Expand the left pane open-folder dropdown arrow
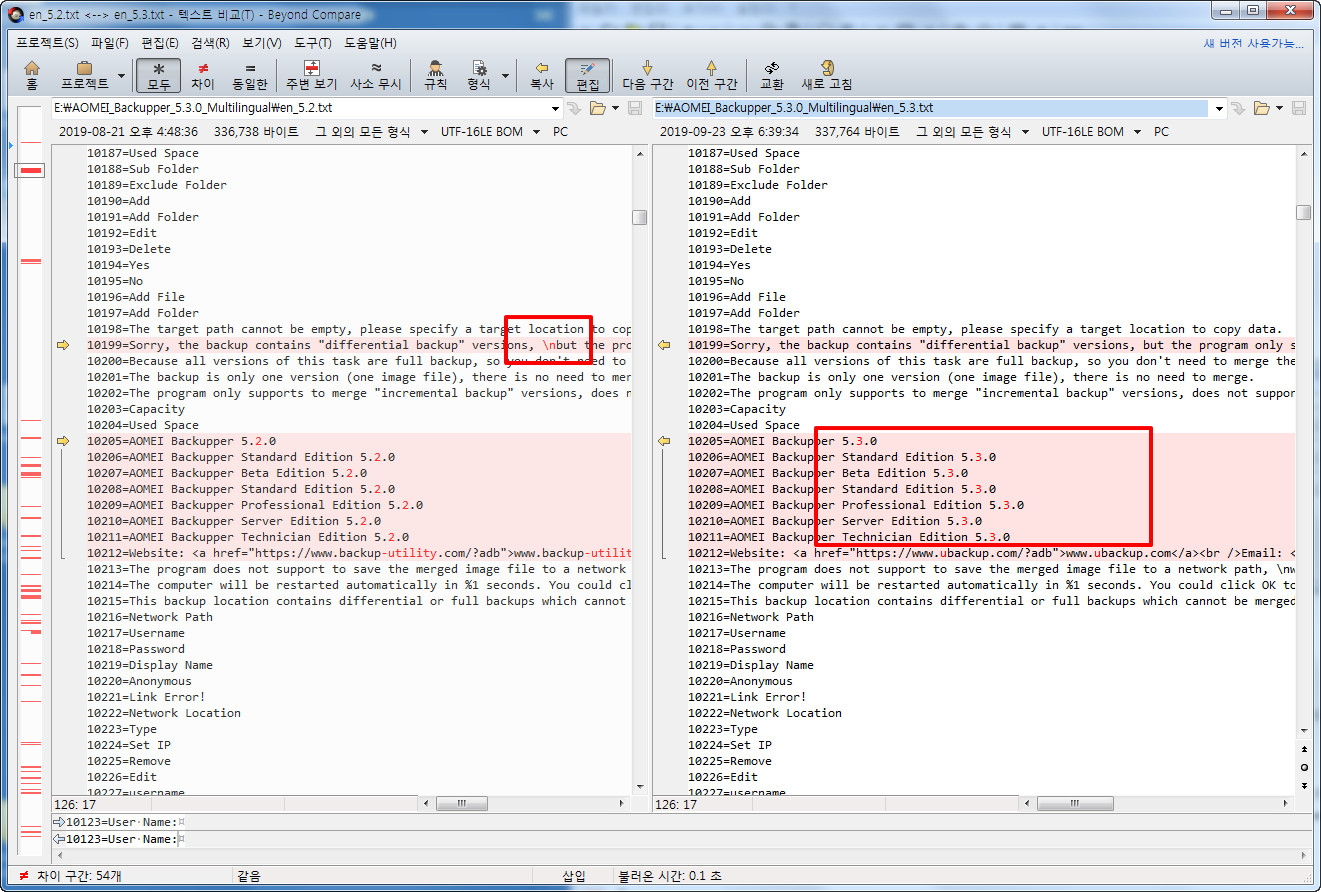Viewport: 1321px width, 892px height. (x=615, y=108)
